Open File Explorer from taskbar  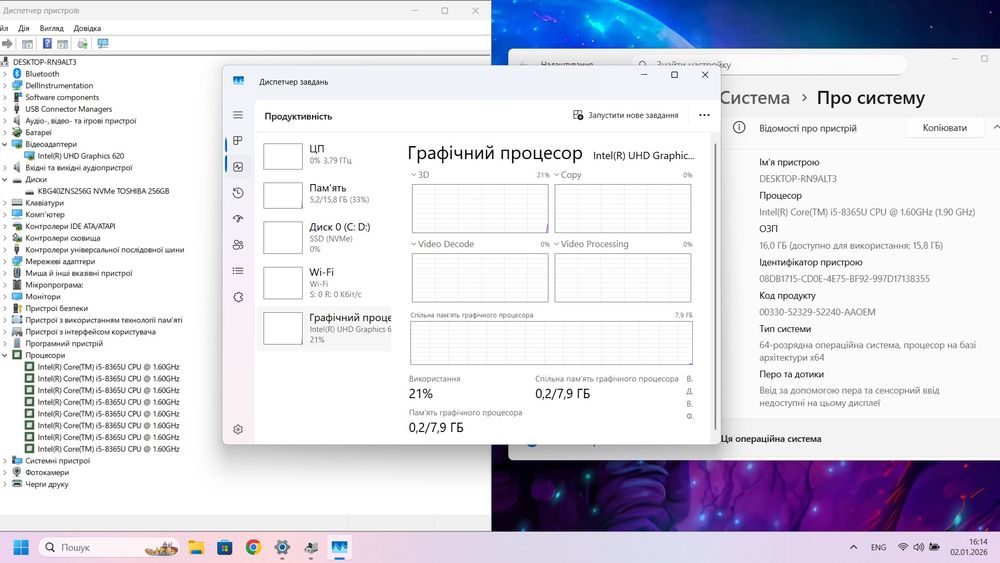point(196,547)
